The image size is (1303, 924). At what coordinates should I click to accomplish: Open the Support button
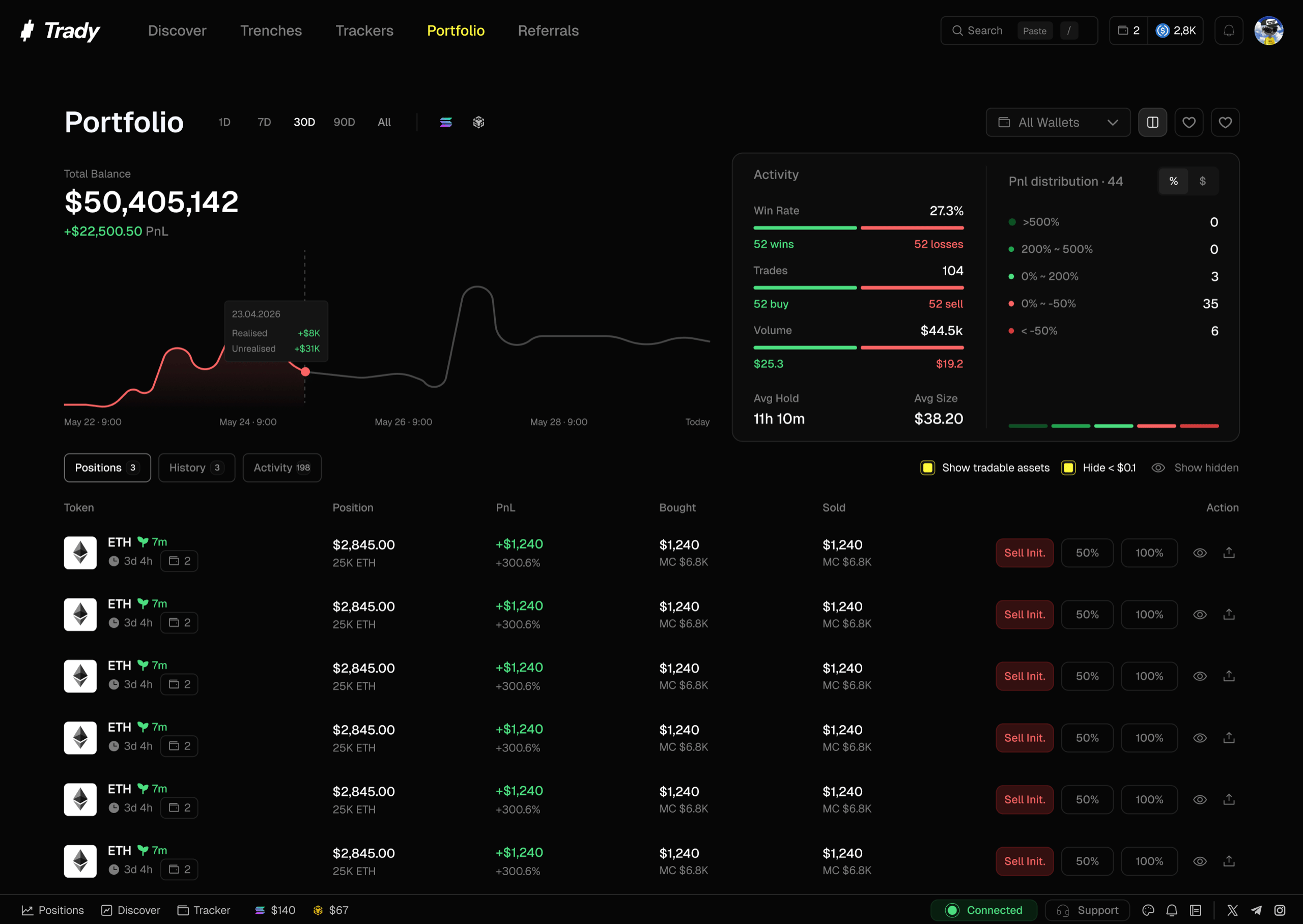click(x=1087, y=910)
